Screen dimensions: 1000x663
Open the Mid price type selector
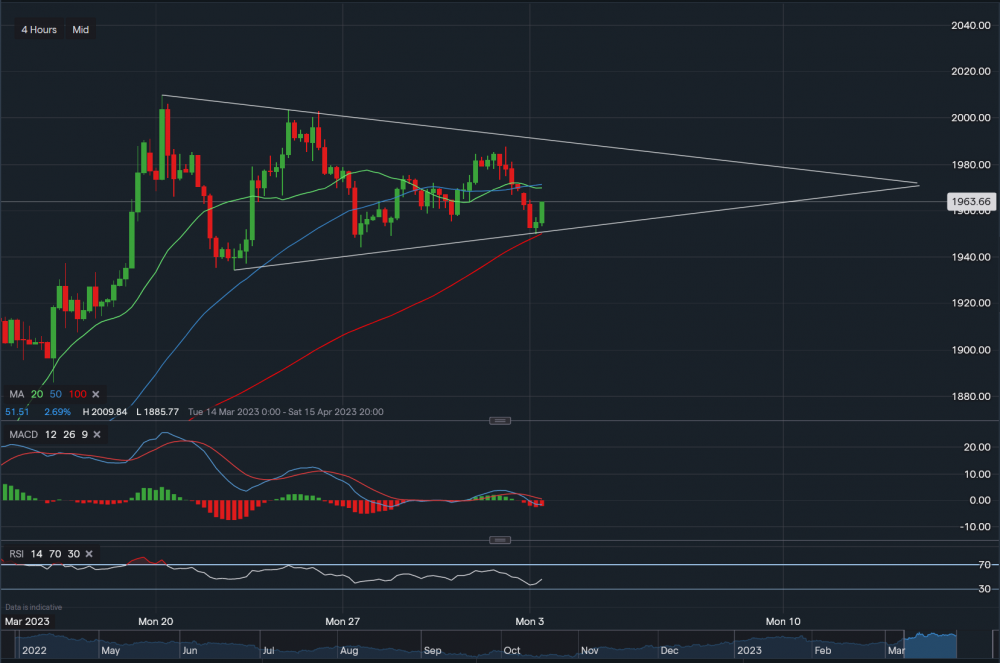(80, 30)
